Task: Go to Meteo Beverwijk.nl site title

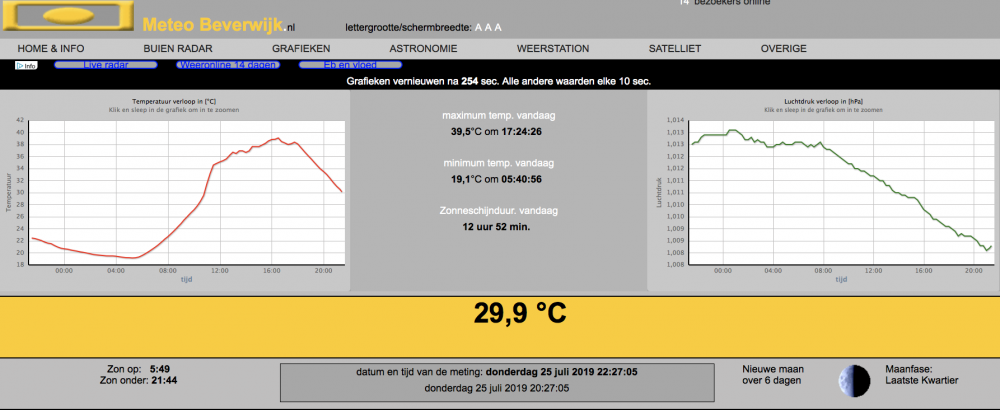Action: click(219, 25)
